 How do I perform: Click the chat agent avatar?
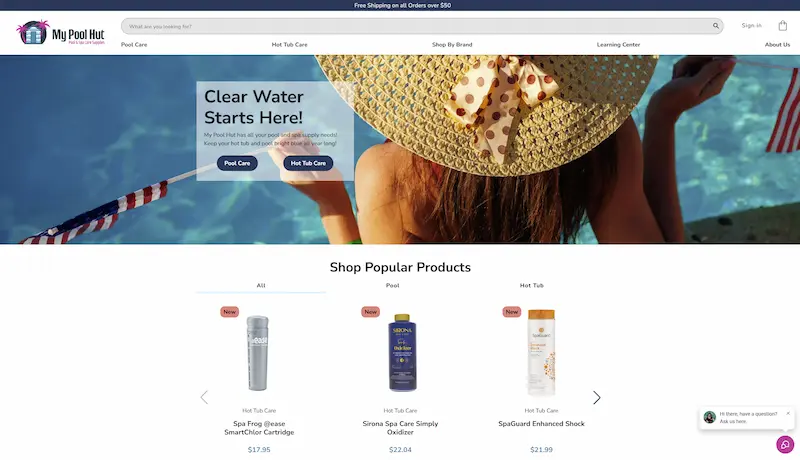(x=710, y=417)
